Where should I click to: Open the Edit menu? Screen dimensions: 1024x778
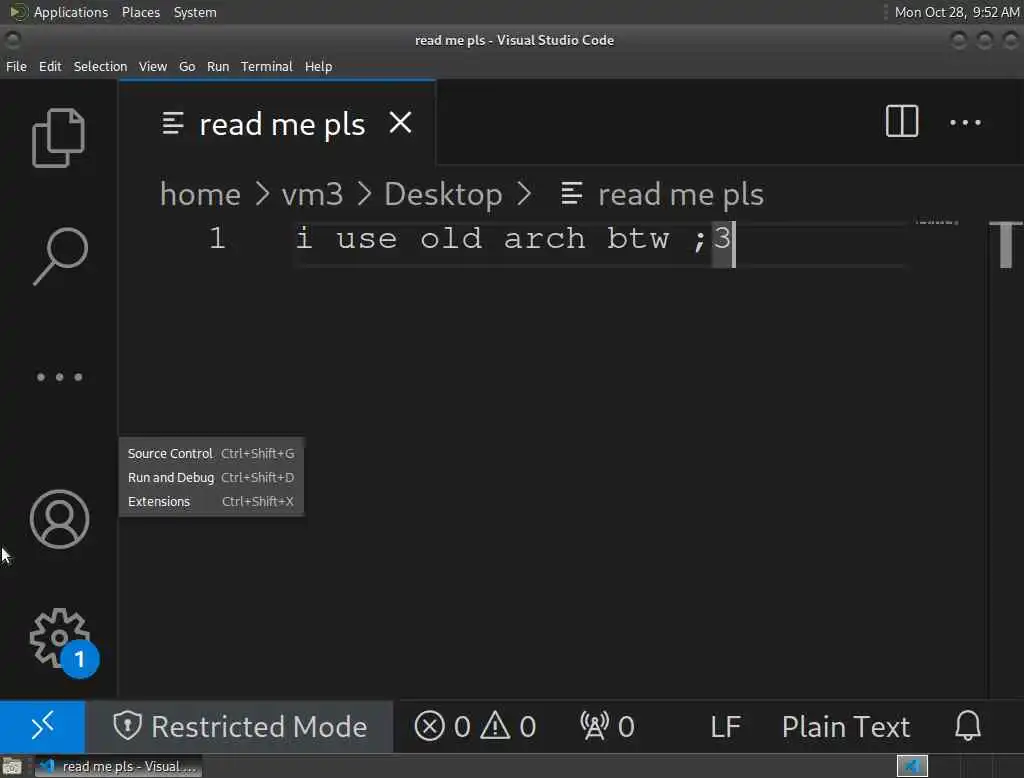pos(50,67)
